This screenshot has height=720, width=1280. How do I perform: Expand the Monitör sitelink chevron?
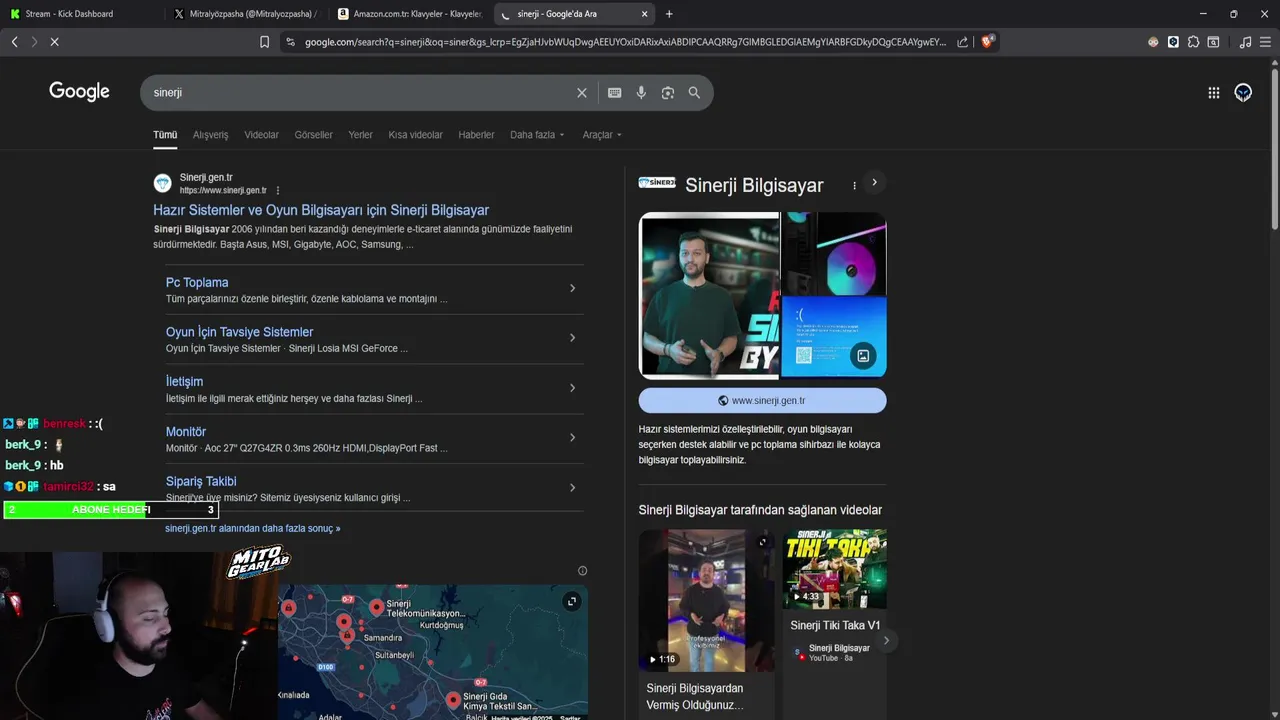[572, 438]
